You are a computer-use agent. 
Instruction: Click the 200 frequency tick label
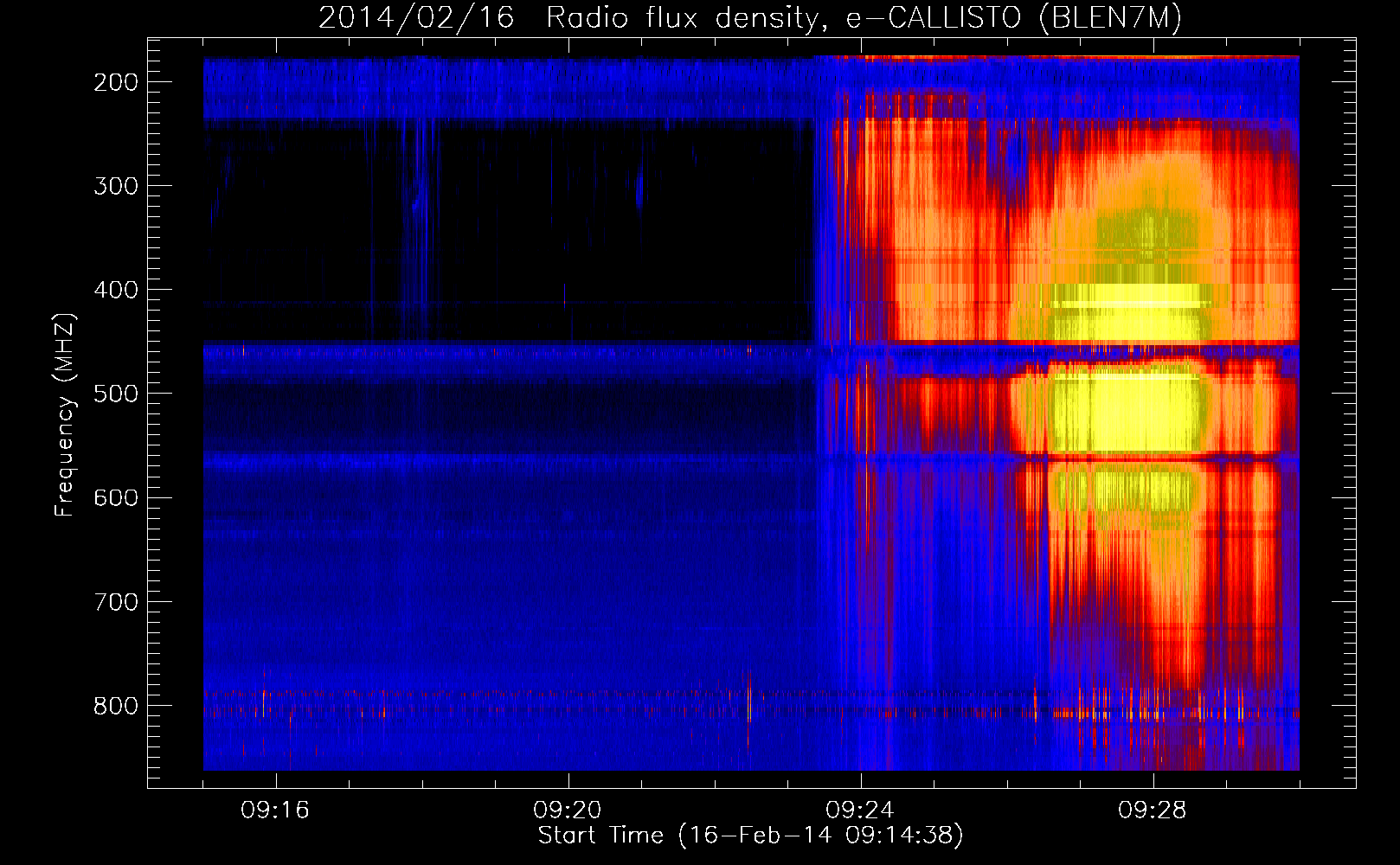click(x=116, y=82)
